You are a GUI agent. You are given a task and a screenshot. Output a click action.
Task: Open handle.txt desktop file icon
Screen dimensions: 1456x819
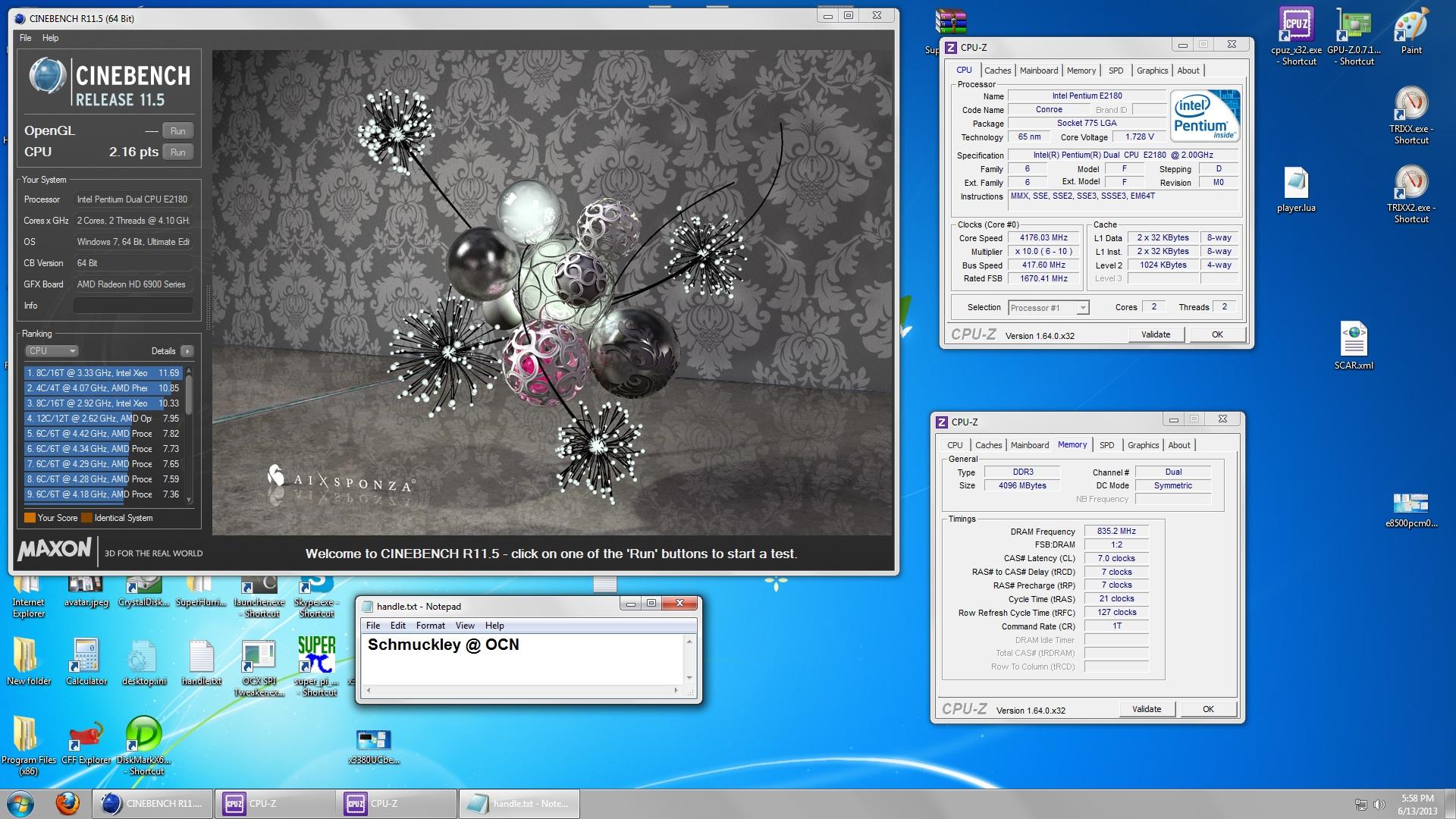pyautogui.click(x=201, y=661)
